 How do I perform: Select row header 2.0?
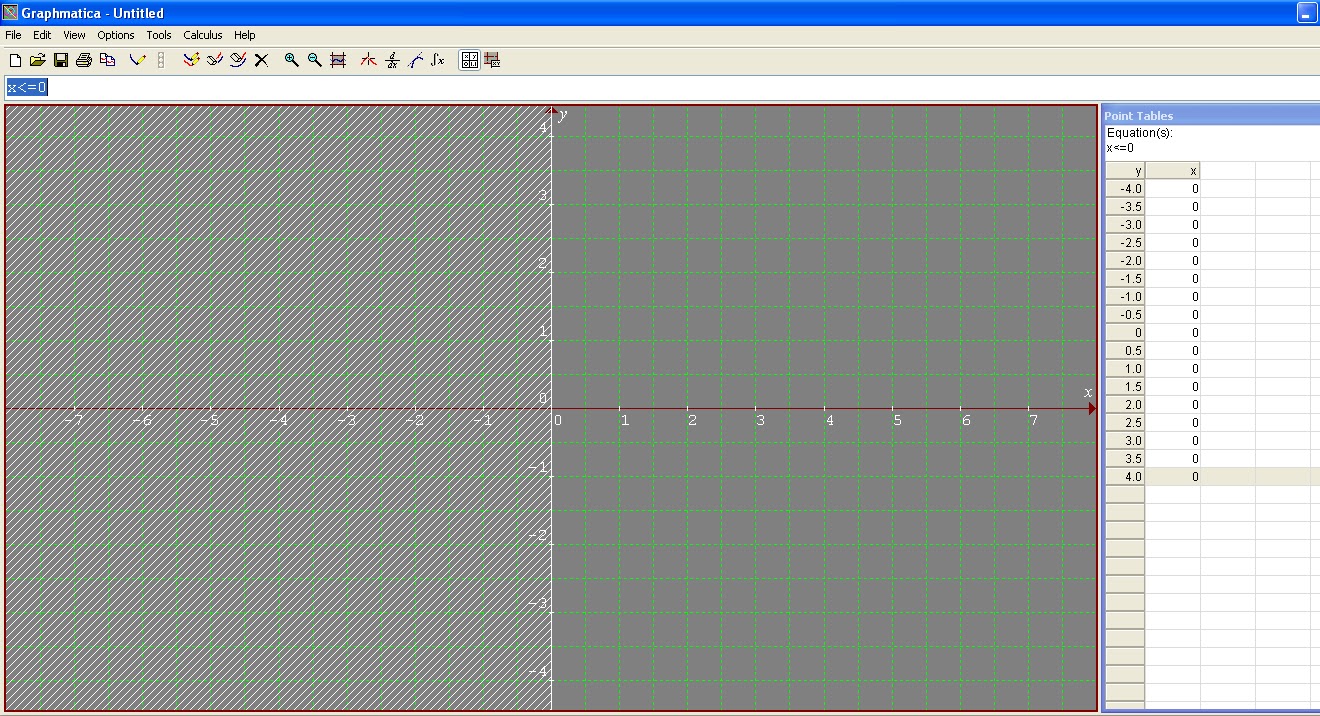pos(1125,405)
